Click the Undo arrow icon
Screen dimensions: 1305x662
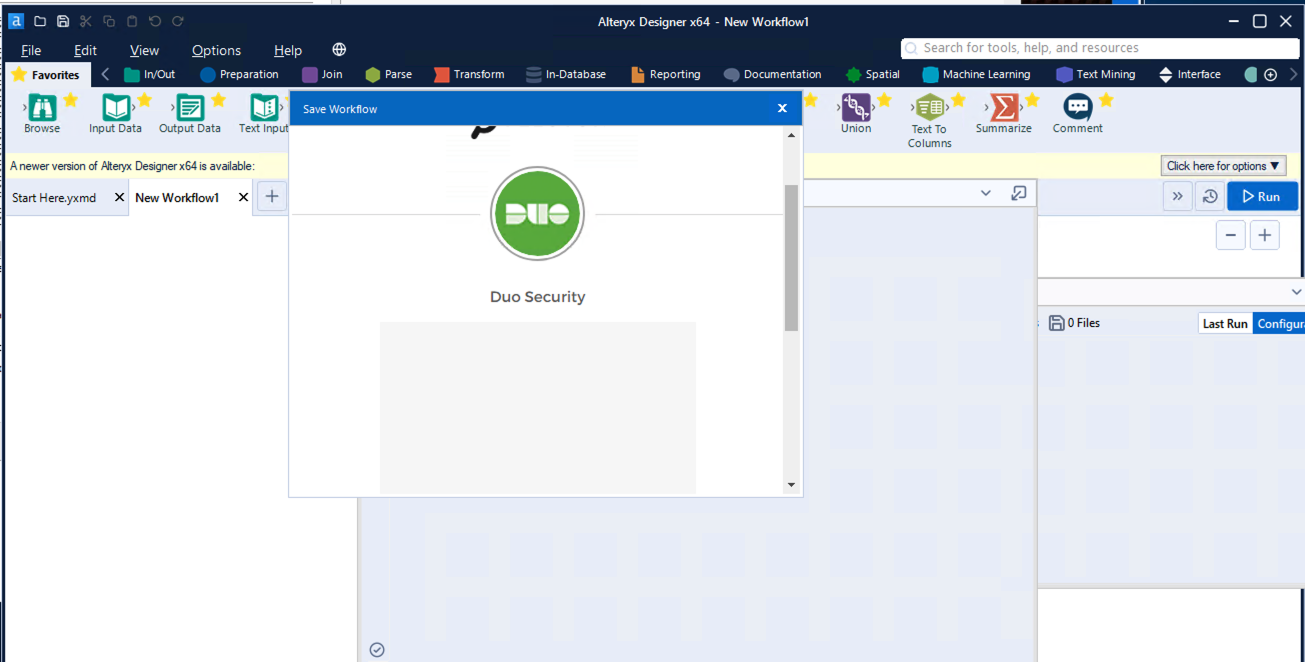[x=155, y=21]
